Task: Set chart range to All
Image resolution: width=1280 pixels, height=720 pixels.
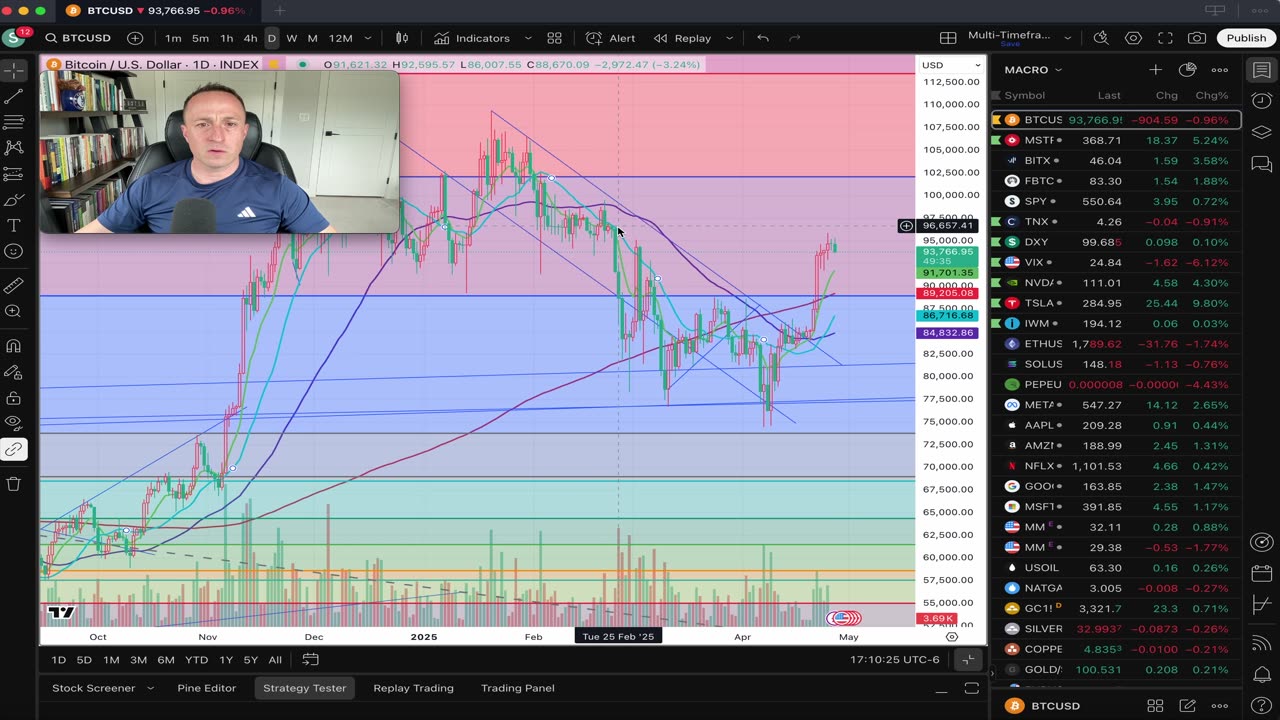Action: tap(275, 660)
